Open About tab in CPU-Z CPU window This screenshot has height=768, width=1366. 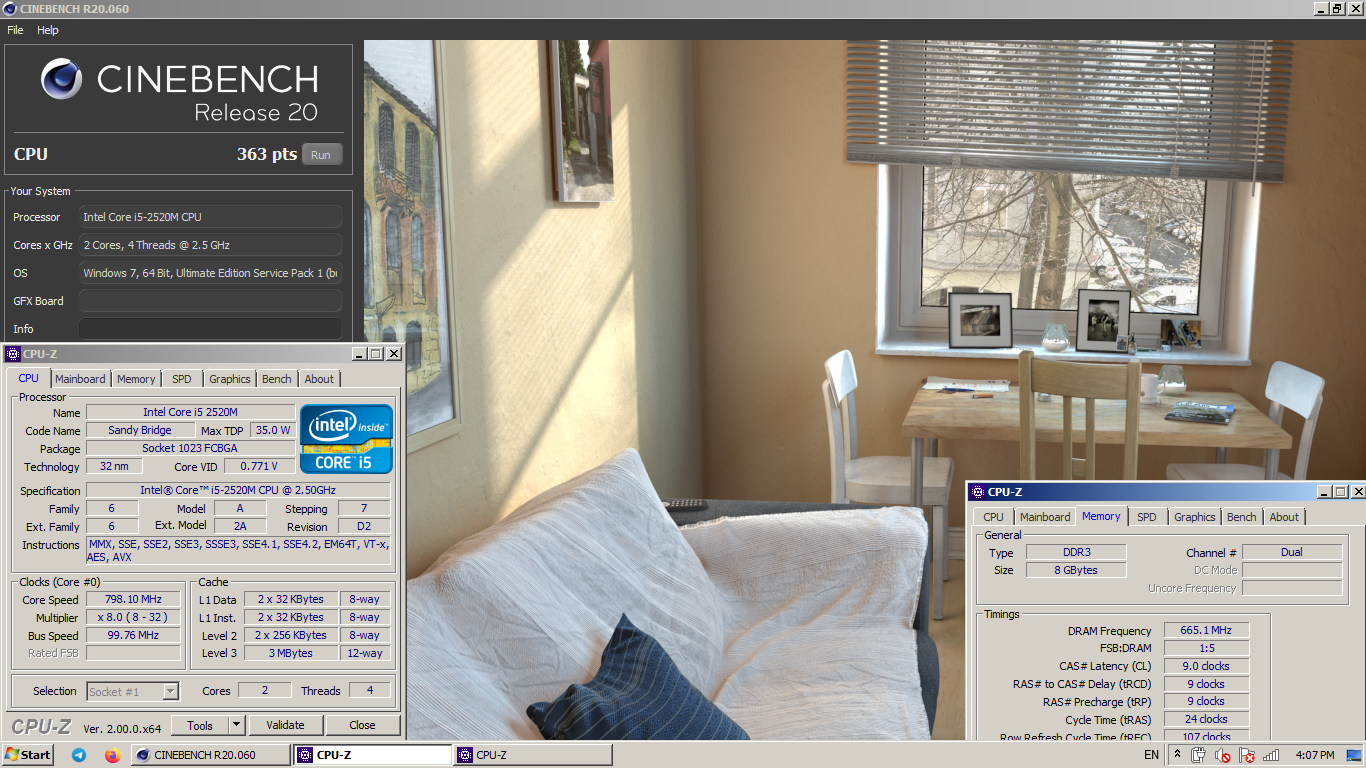pos(319,379)
